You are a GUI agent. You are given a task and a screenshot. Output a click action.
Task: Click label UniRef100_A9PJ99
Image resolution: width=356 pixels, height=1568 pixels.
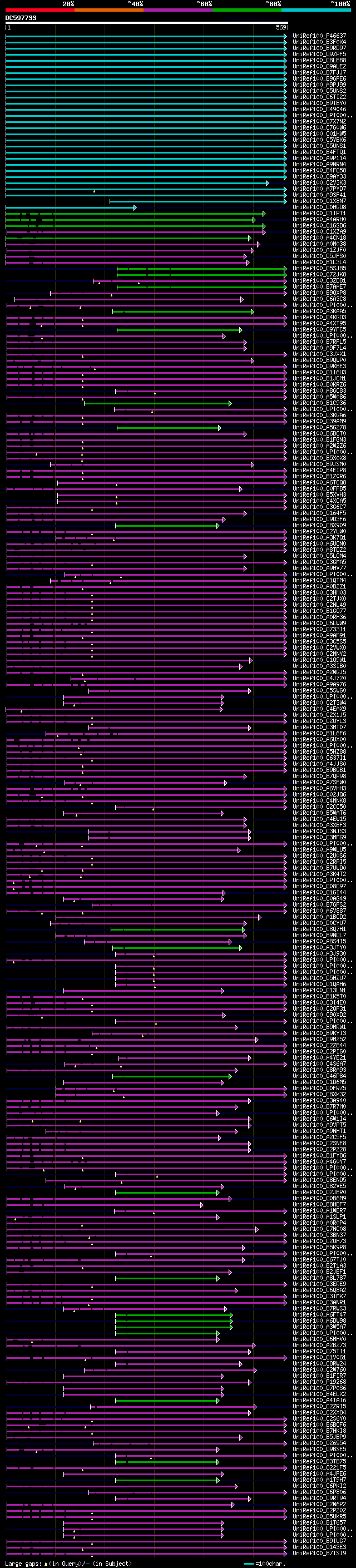click(x=319, y=85)
